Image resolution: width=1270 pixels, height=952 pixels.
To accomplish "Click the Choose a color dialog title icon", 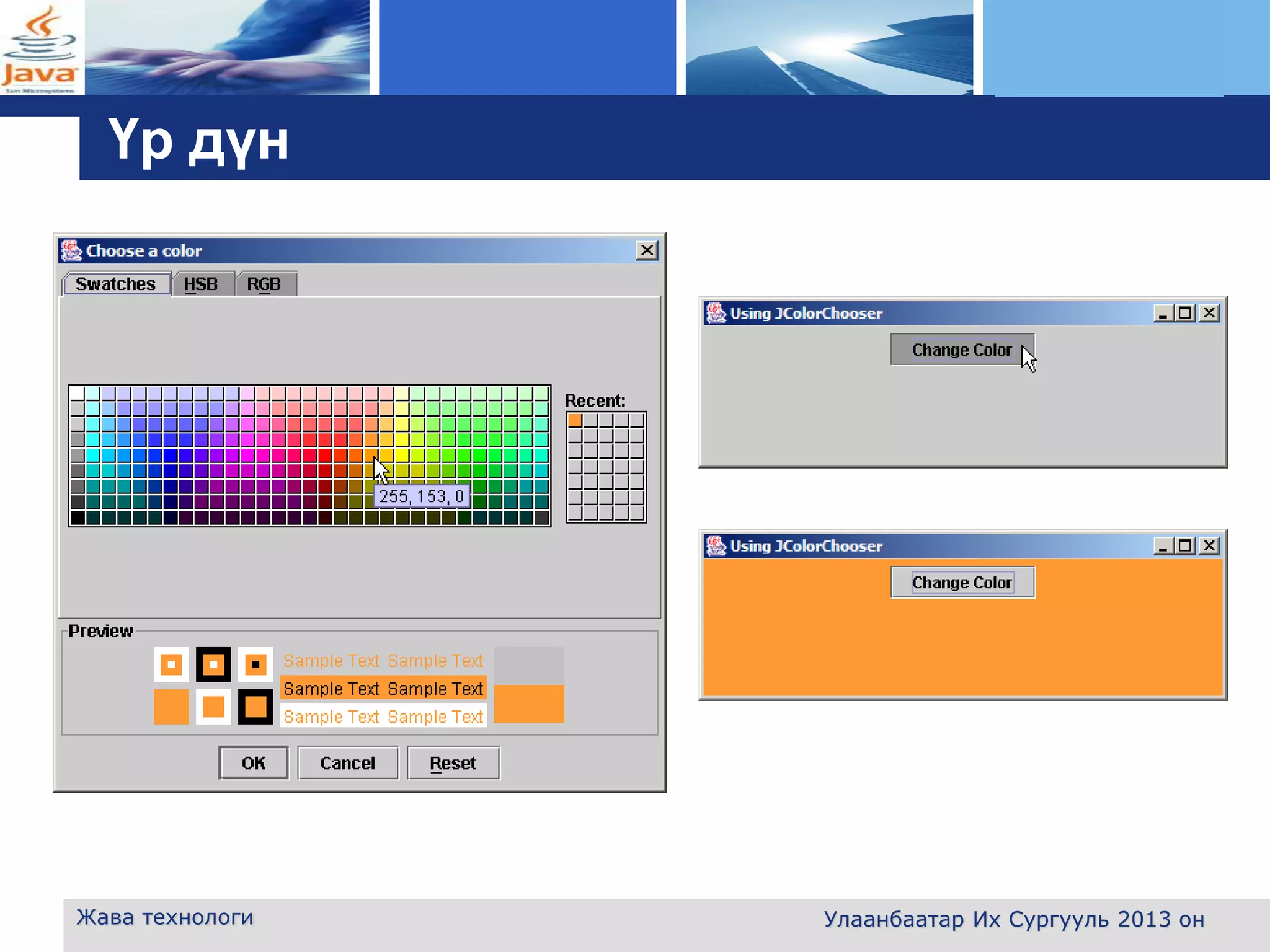I will [x=71, y=250].
